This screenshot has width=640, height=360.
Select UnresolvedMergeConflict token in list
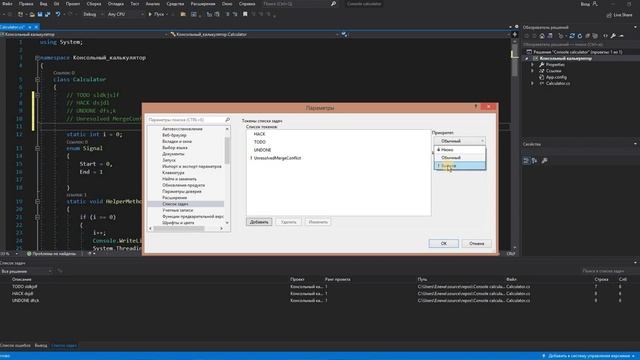pos(278,158)
